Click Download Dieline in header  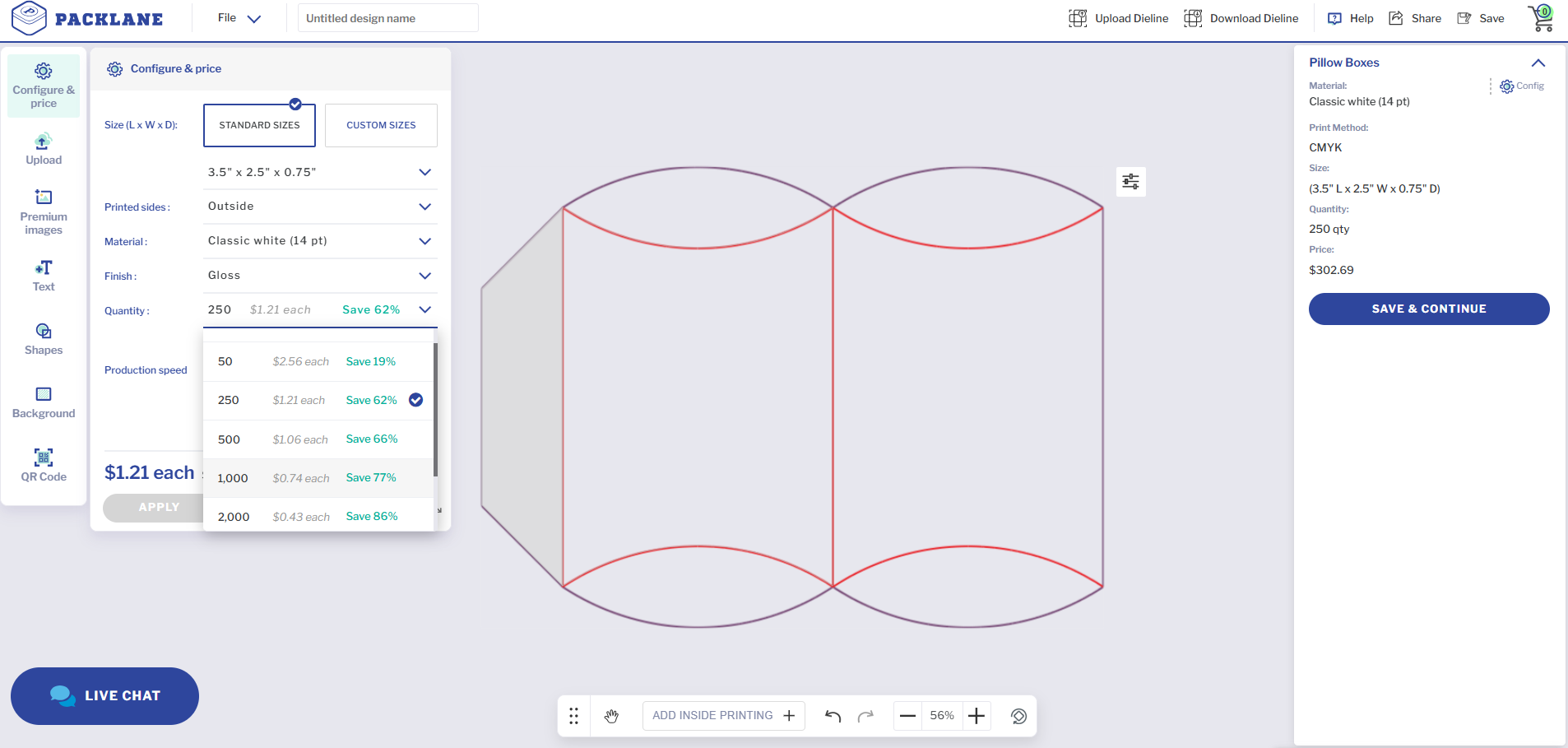point(1241,18)
